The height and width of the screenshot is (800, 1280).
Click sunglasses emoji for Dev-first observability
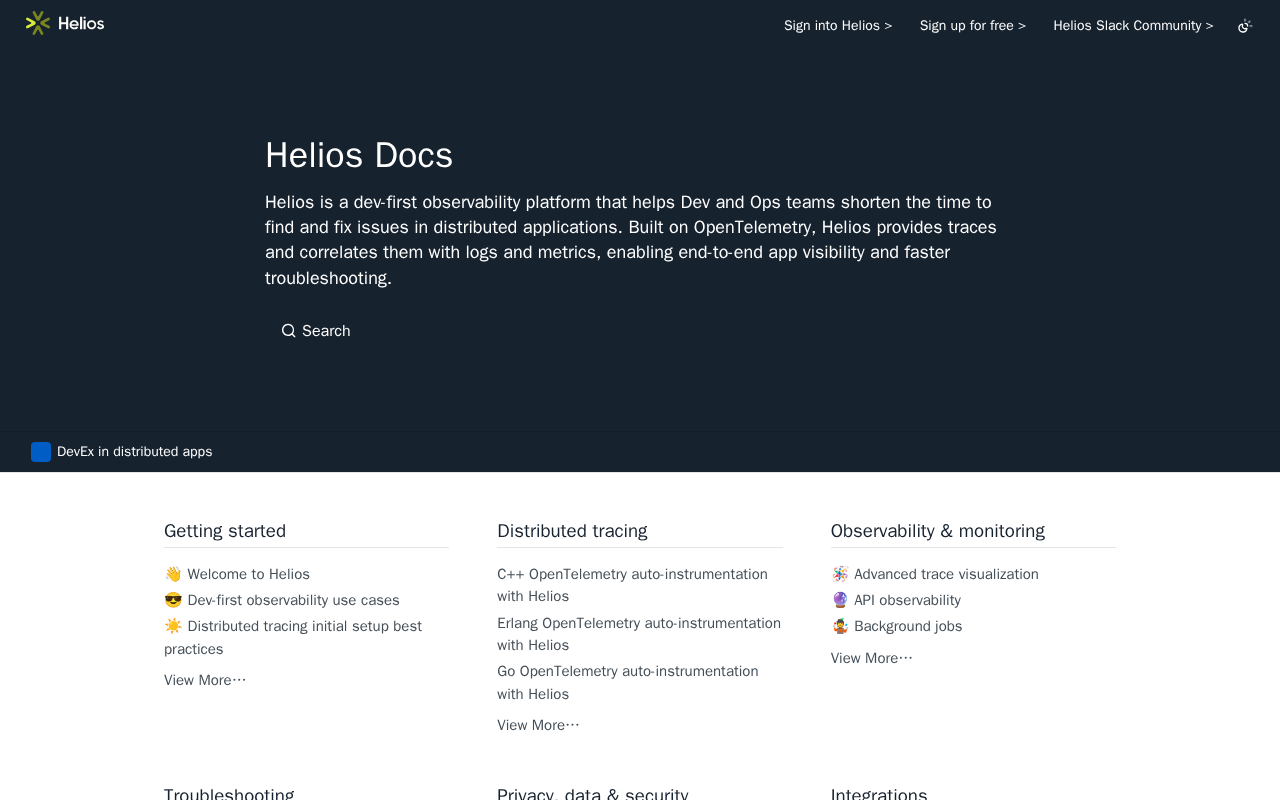pos(173,600)
